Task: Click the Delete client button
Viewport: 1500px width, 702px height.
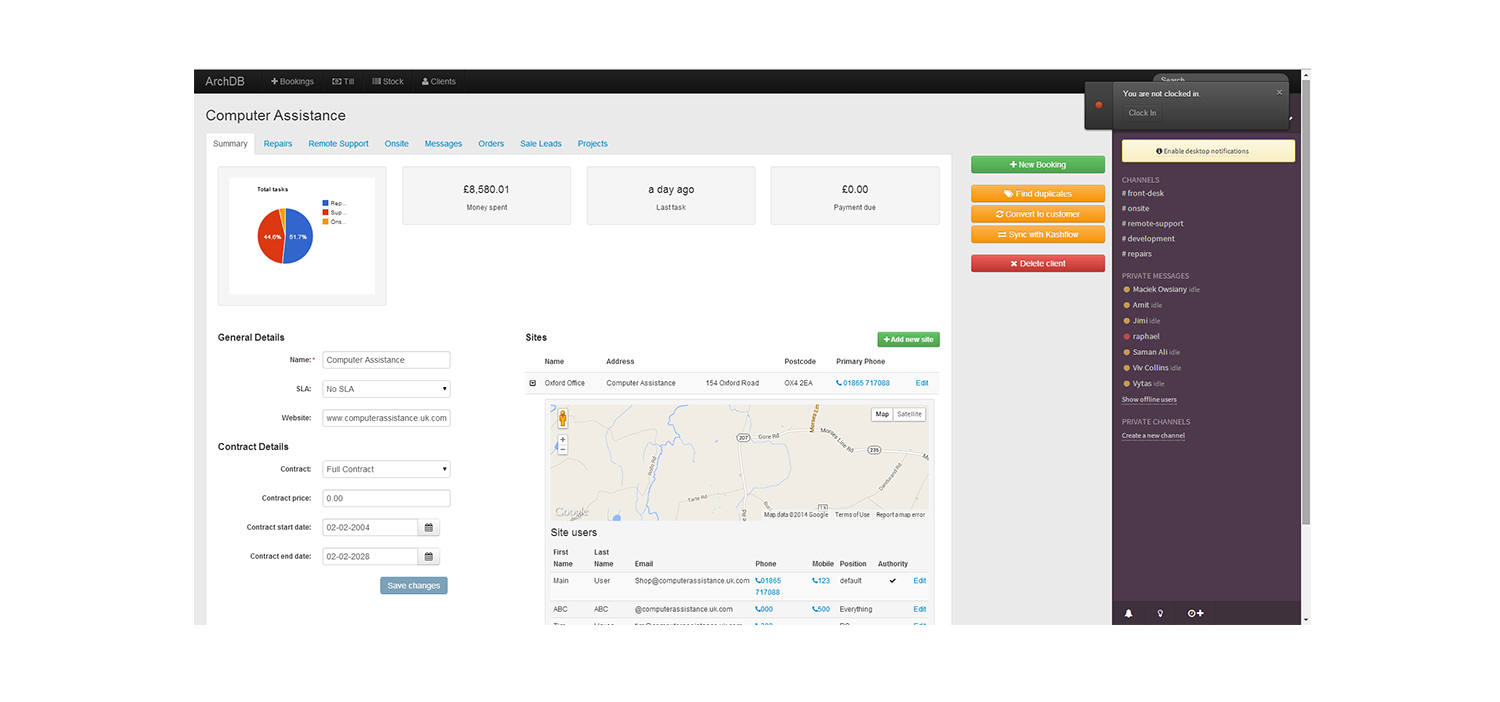Action: point(1037,262)
